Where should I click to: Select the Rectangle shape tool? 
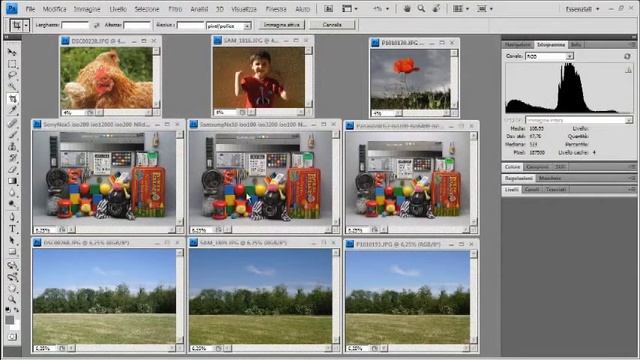12,251
